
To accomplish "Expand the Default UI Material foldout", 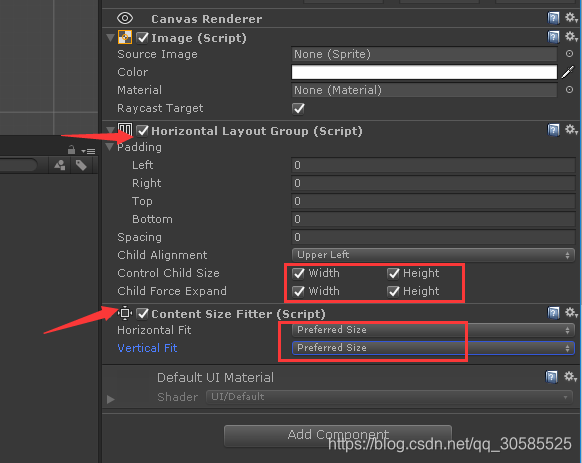I will pyautogui.click(x=110, y=400).
